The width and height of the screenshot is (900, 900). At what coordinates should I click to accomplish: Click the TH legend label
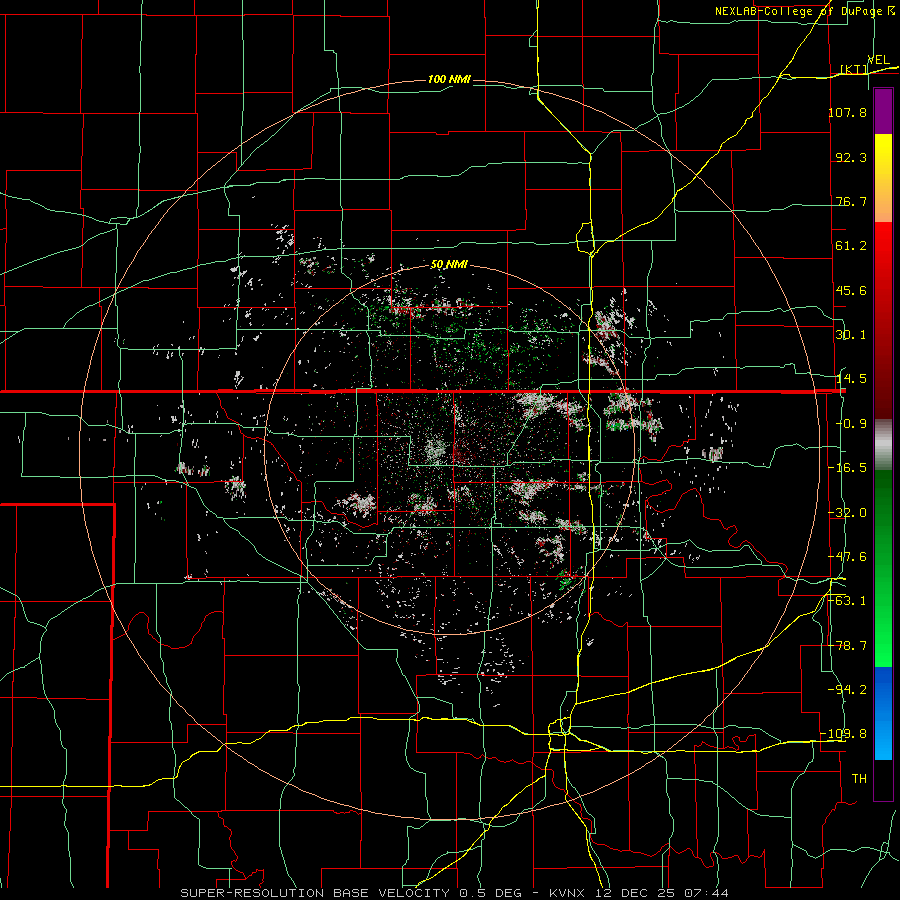point(859,779)
